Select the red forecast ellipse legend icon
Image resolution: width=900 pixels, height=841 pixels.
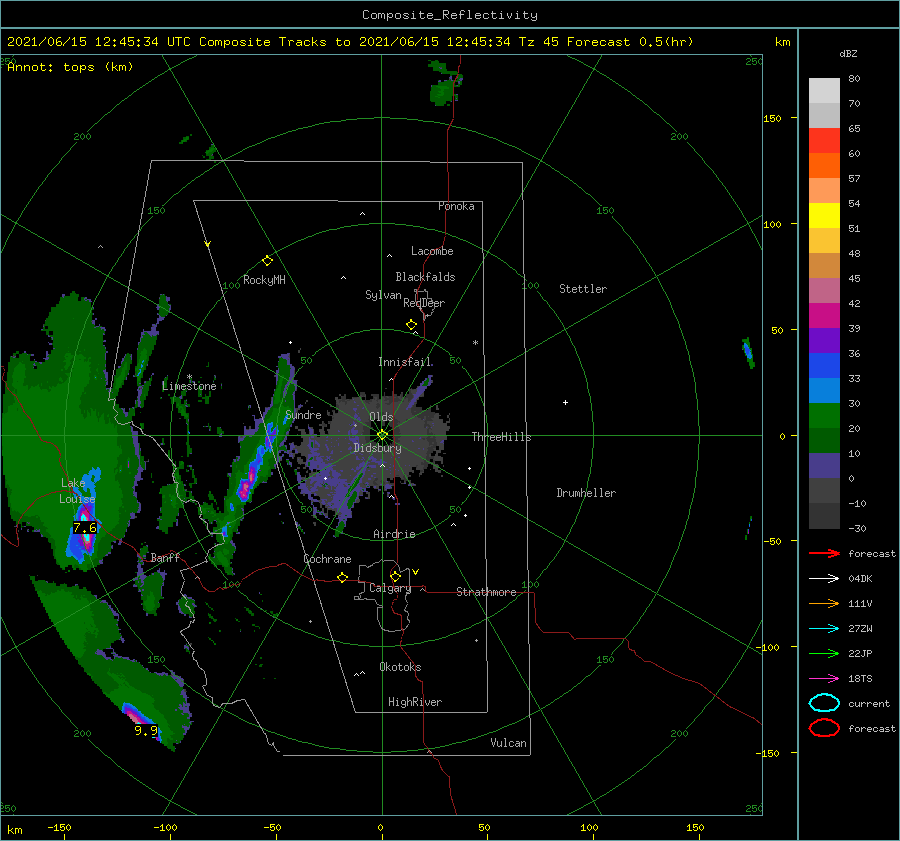point(824,728)
